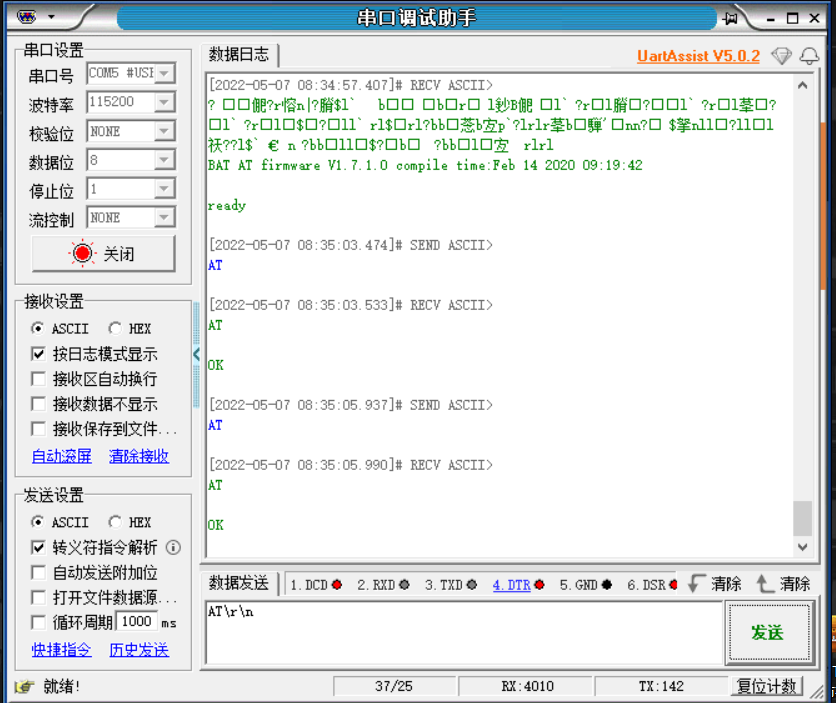Select HEX receive mode
The height and width of the screenshot is (703, 836).
pos(130,329)
